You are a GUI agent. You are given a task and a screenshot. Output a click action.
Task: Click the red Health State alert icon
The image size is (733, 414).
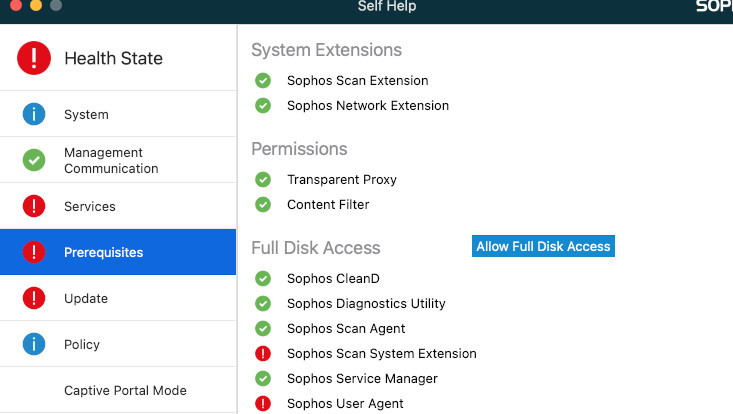coord(34,58)
